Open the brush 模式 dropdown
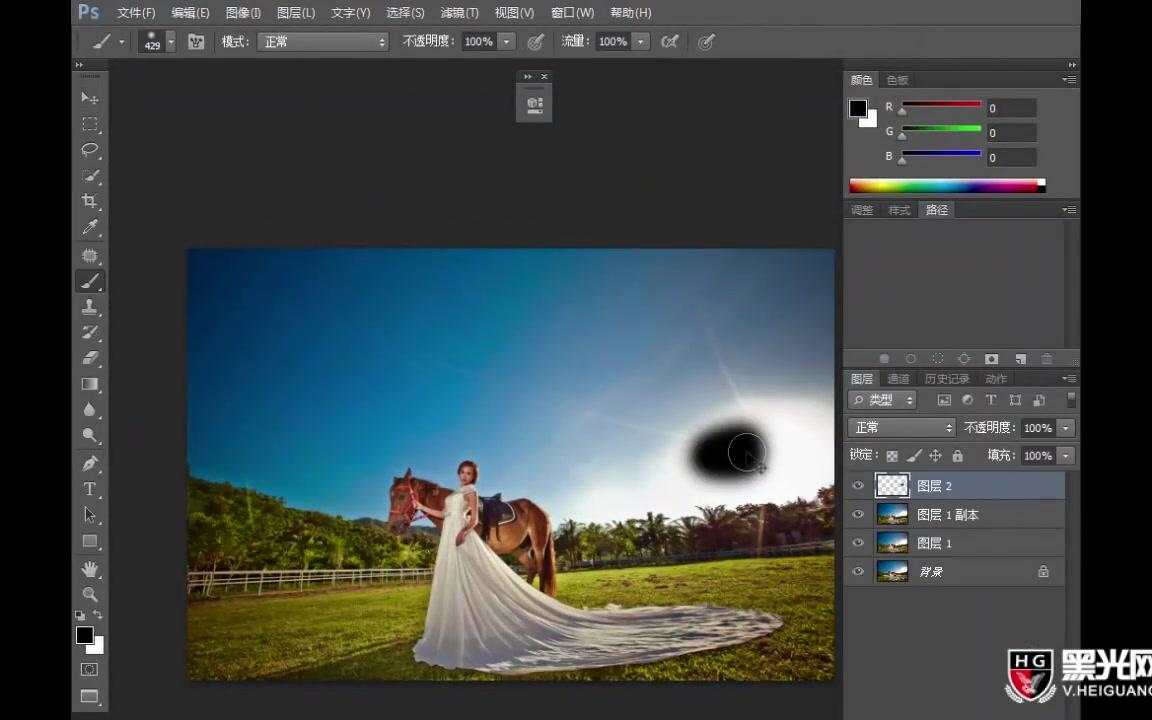1152x720 pixels. (x=323, y=42)
